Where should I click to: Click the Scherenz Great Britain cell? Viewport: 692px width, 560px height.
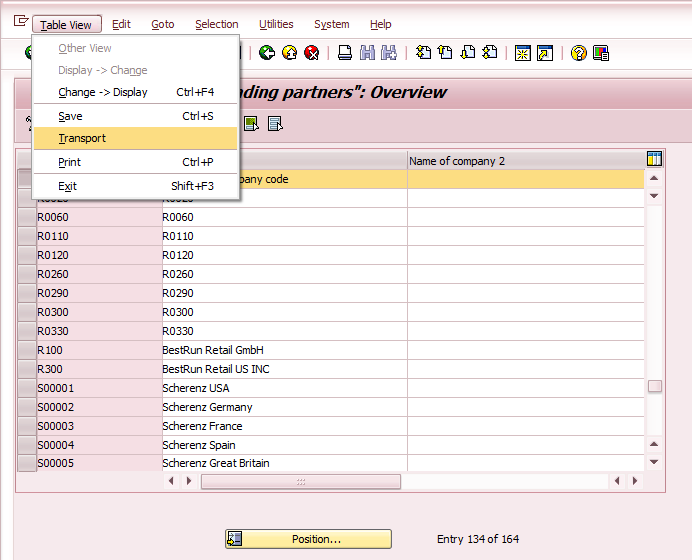tap(285, 463)
